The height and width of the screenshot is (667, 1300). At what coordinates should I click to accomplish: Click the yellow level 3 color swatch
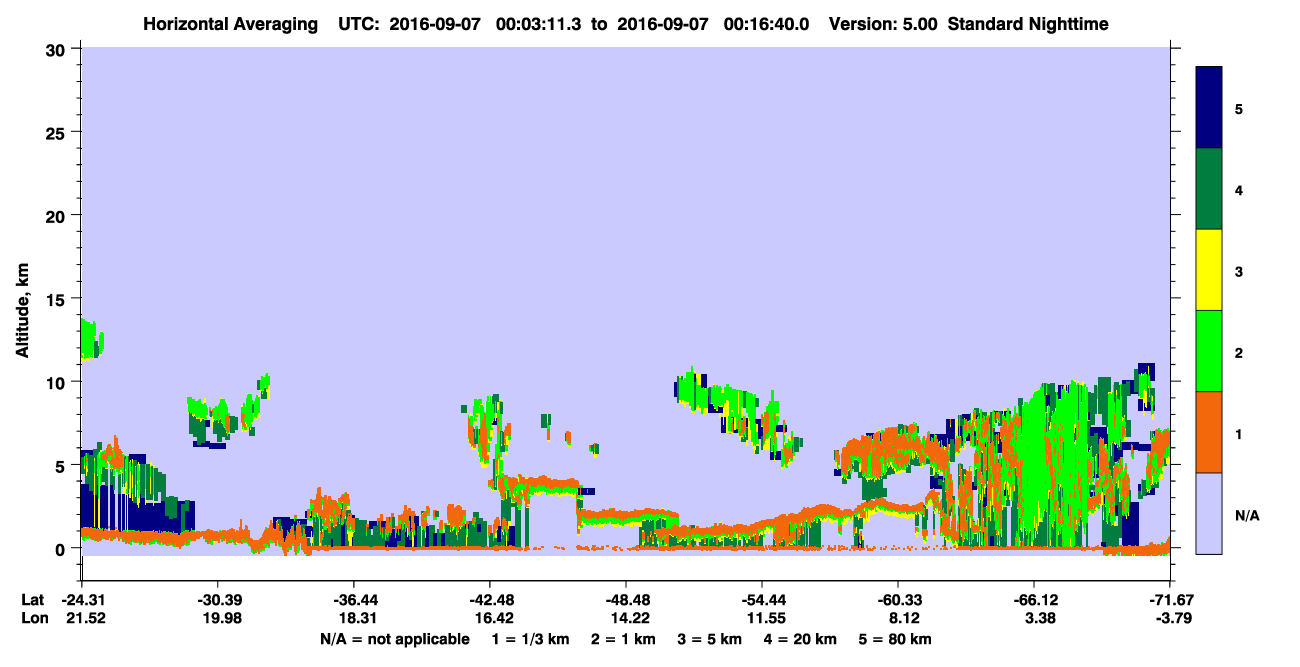click(x=1209, y=270)
